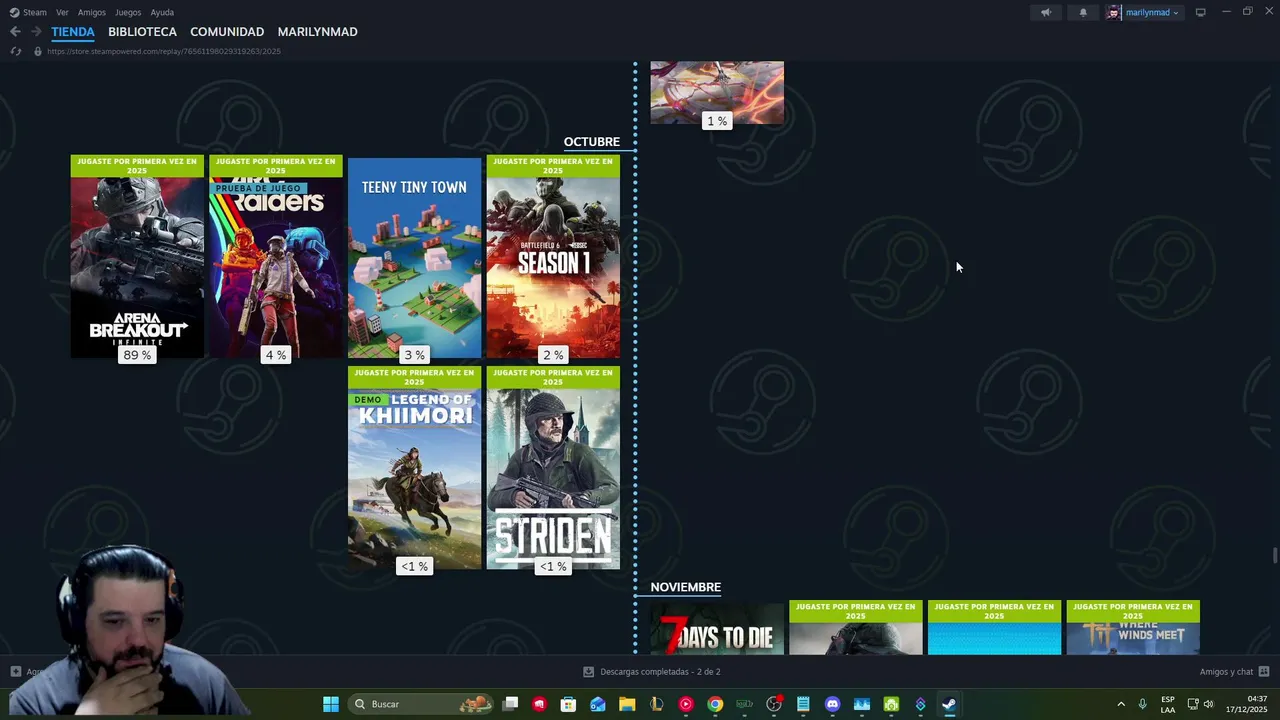Click the microphone tray icon

click(x=1143, y=704)
